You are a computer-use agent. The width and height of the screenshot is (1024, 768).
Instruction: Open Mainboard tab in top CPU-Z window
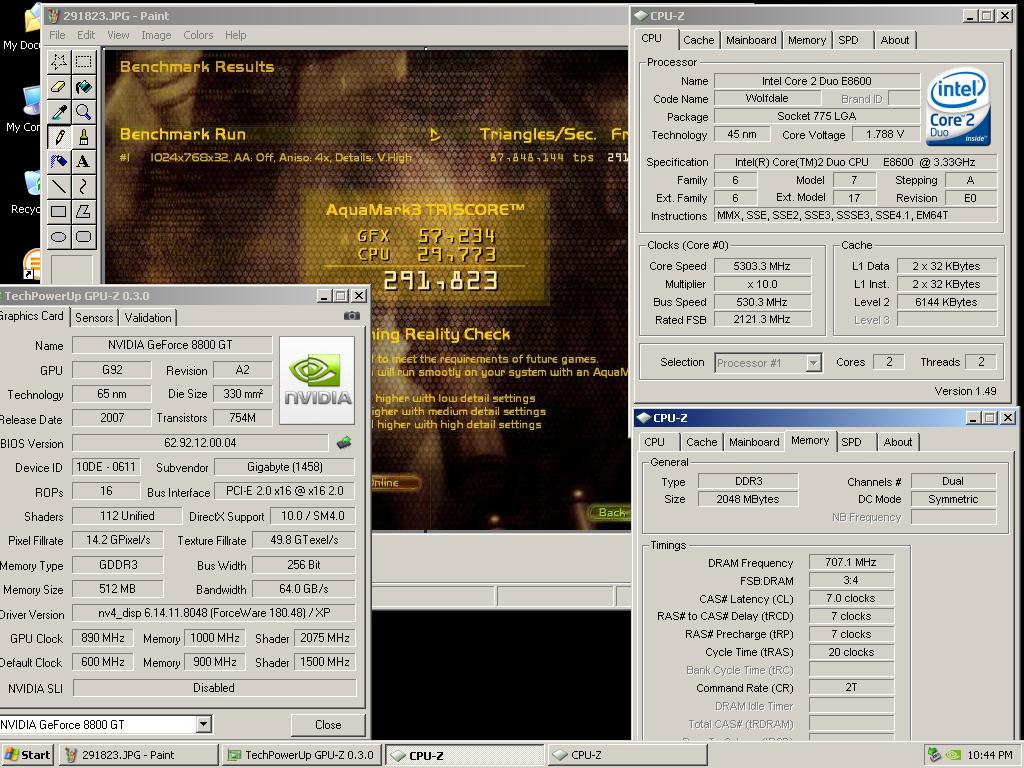click(751, 40)
